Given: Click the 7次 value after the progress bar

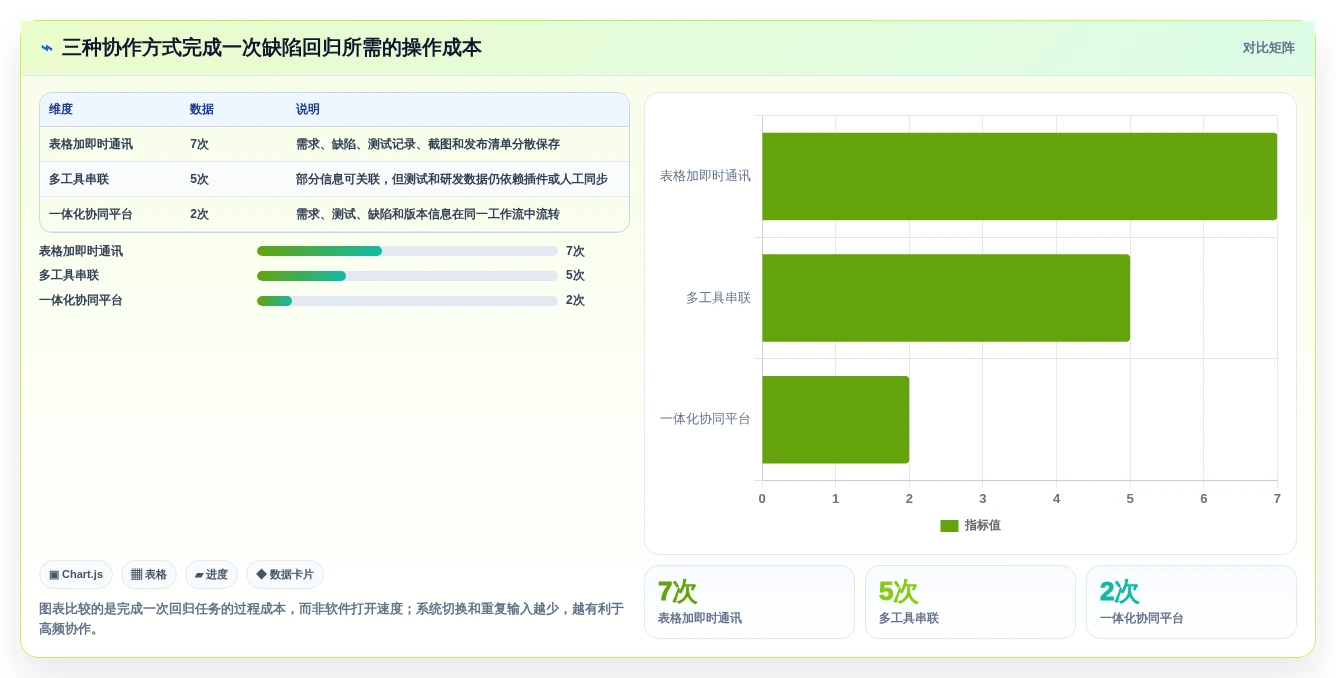Looking at the screenshot, I should point(575,251).
